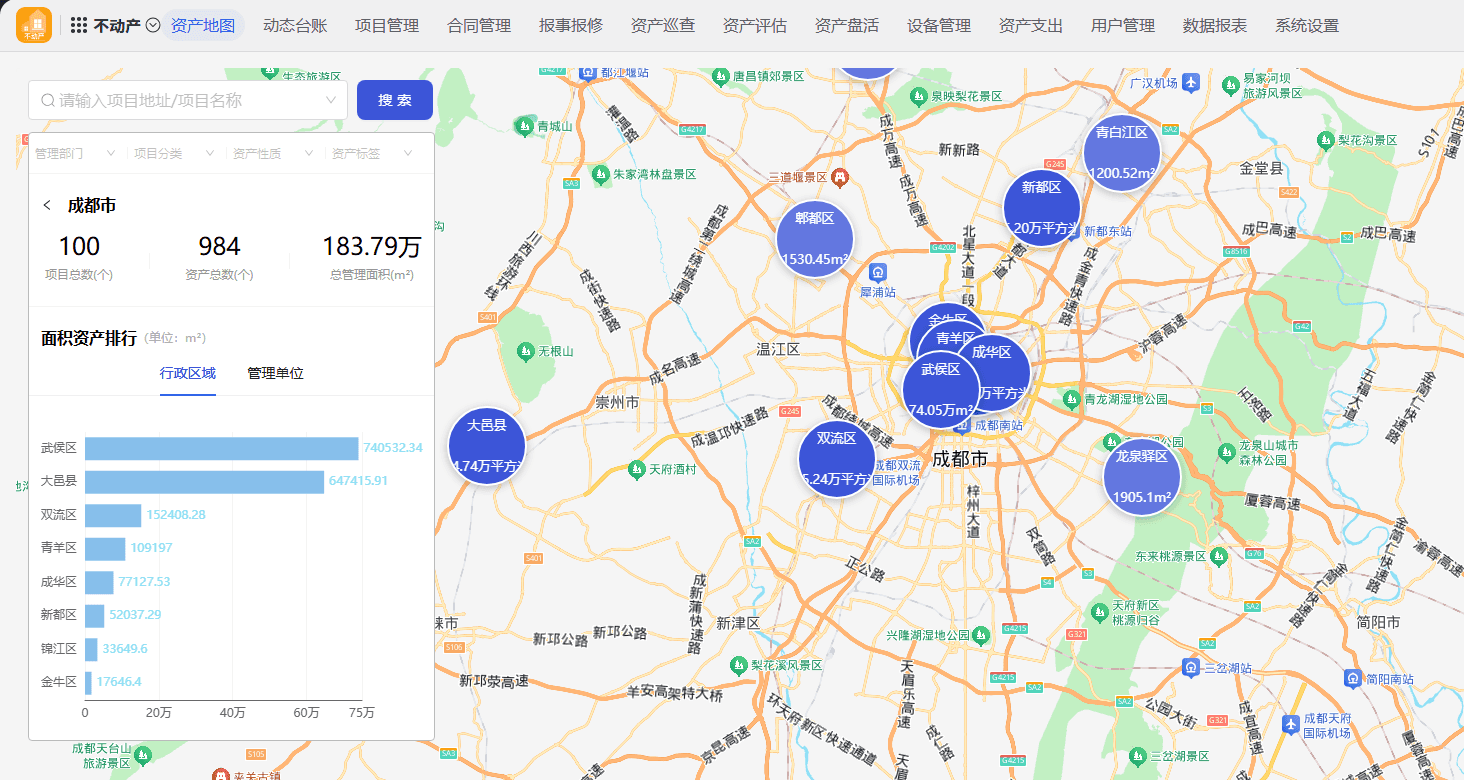Switch to 管理单位 ranking tab
The width and height of the screenshot is (1464, 780).
(276, 373)
